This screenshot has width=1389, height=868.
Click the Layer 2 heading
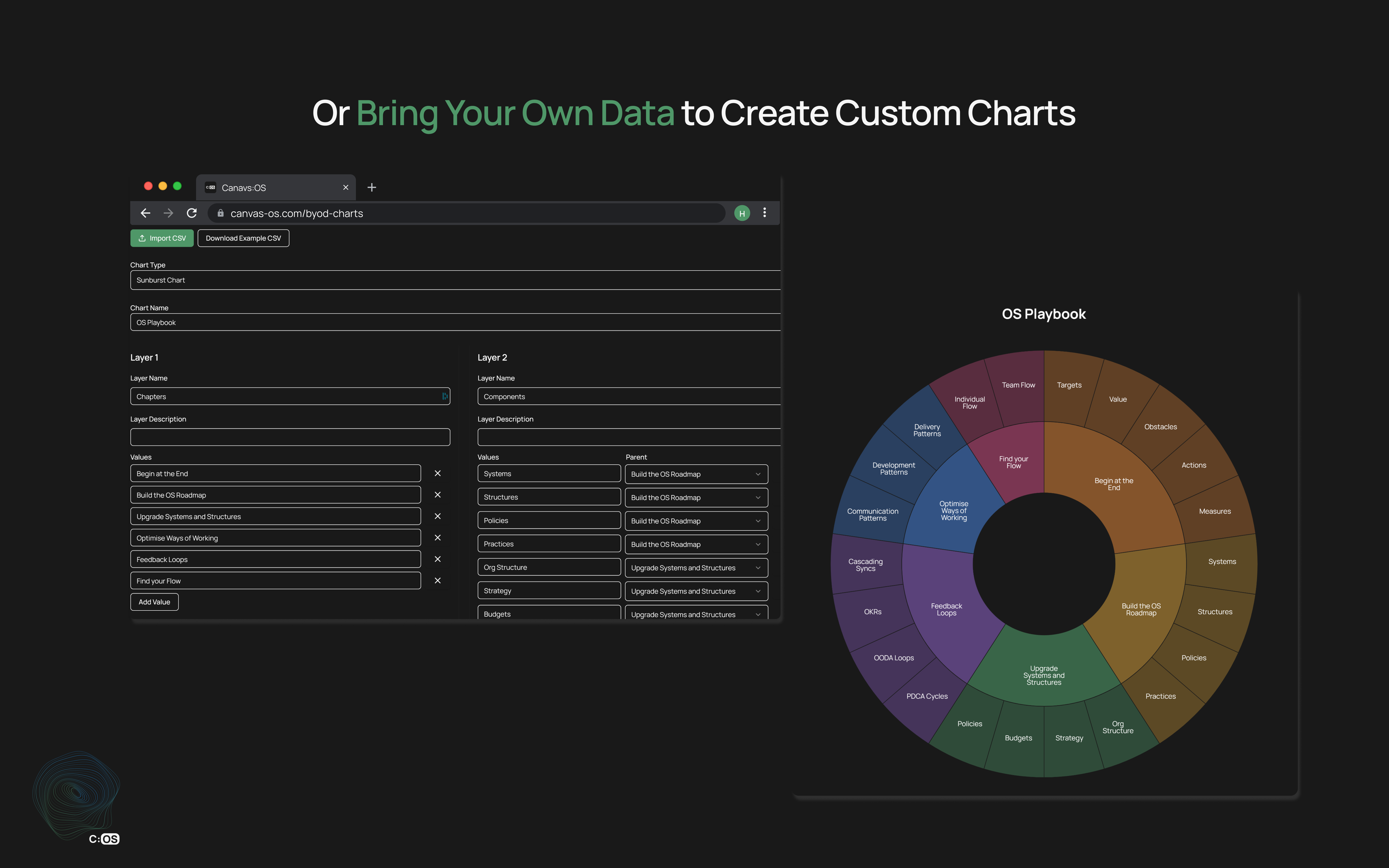(492, 357)
